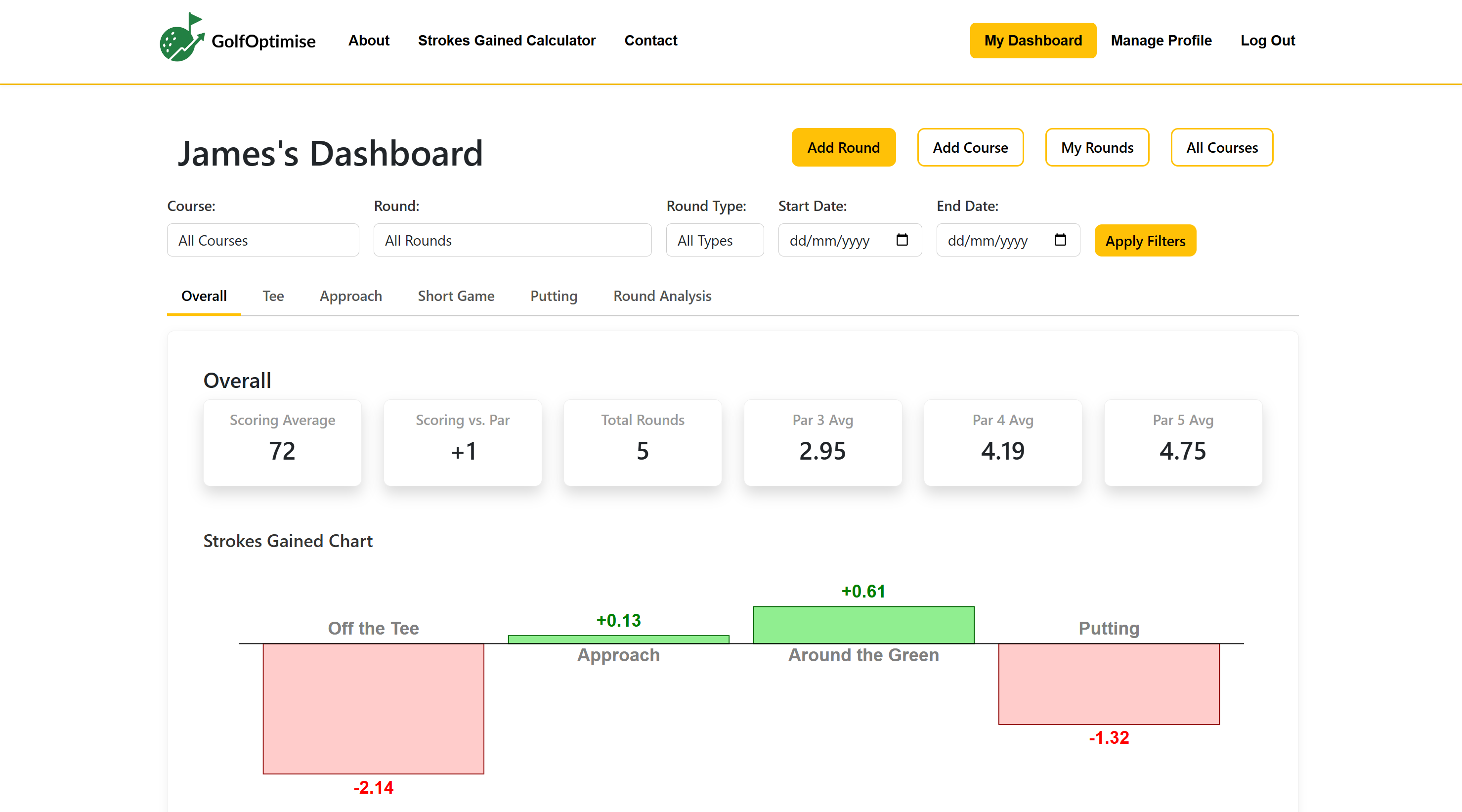View the My Rounds list

click(1096, 148)
